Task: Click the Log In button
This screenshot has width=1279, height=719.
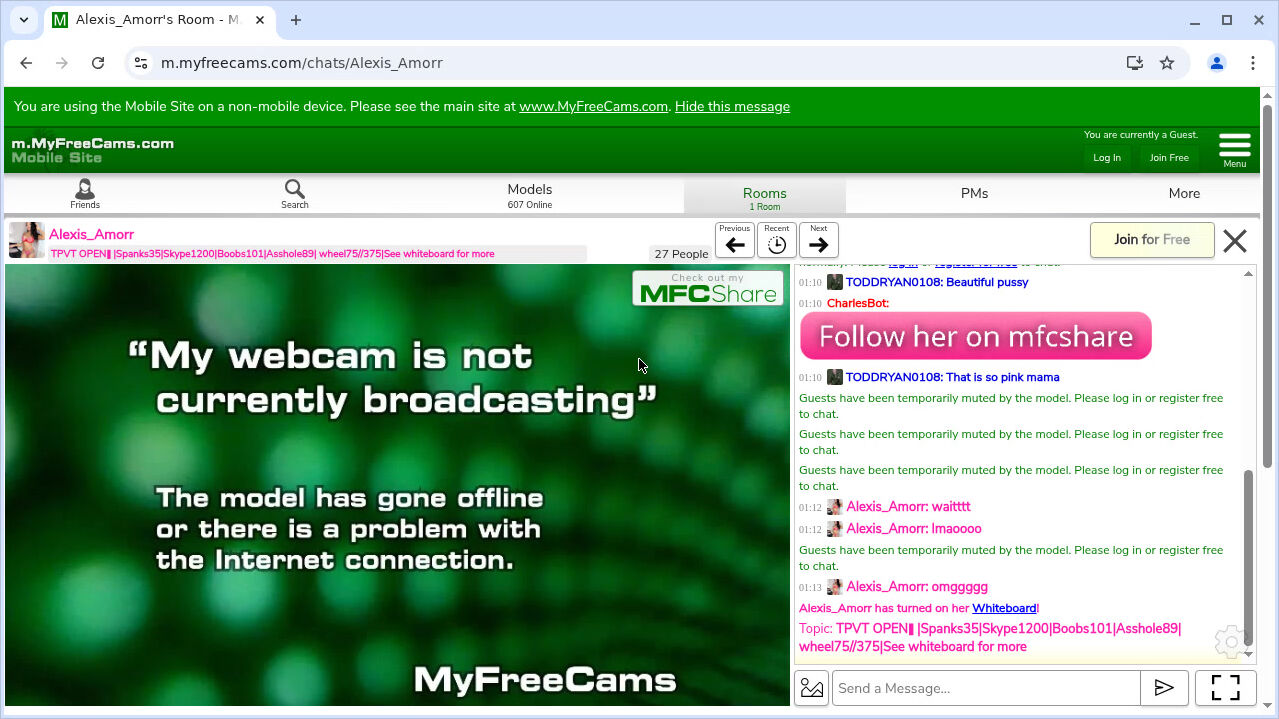Action: (1106, 158)
